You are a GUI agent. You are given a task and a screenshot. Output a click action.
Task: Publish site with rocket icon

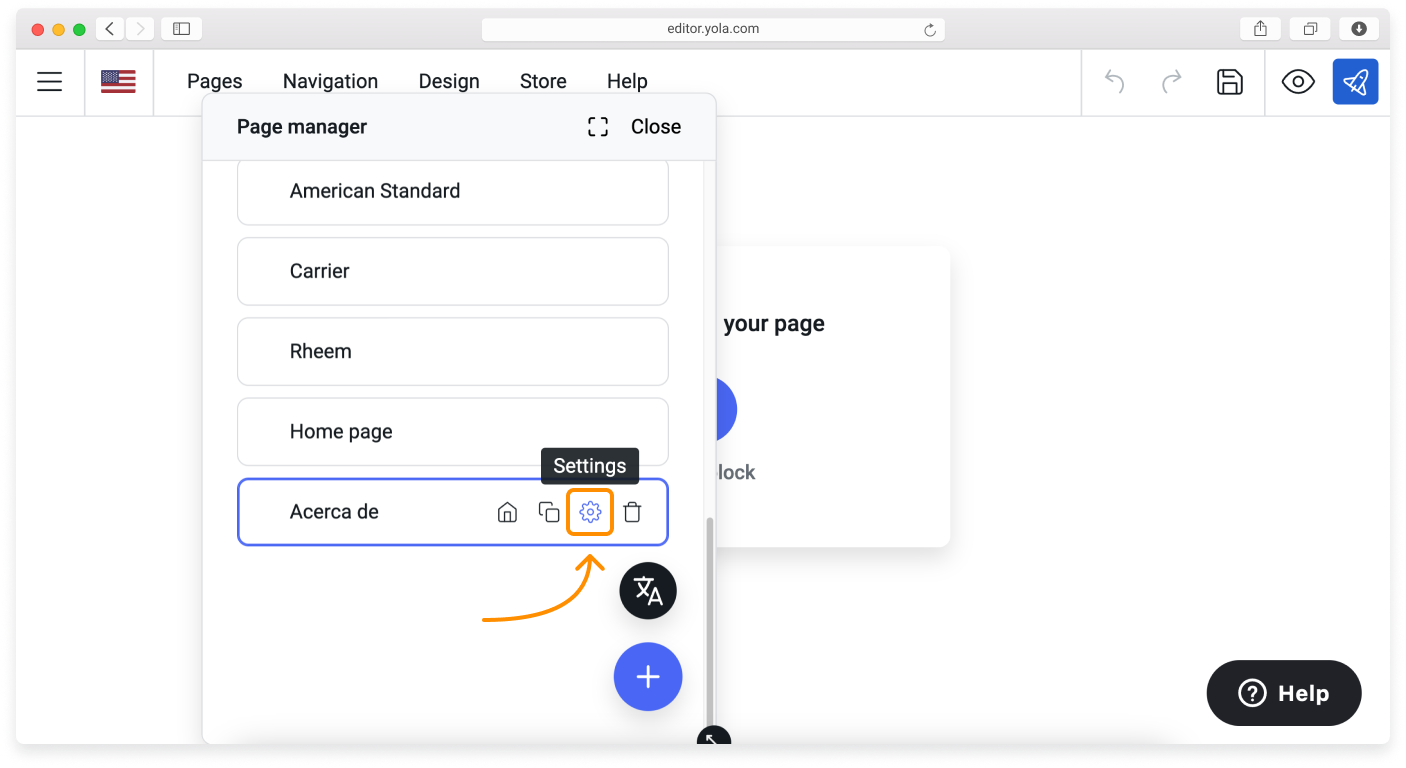click(1355, 82)
